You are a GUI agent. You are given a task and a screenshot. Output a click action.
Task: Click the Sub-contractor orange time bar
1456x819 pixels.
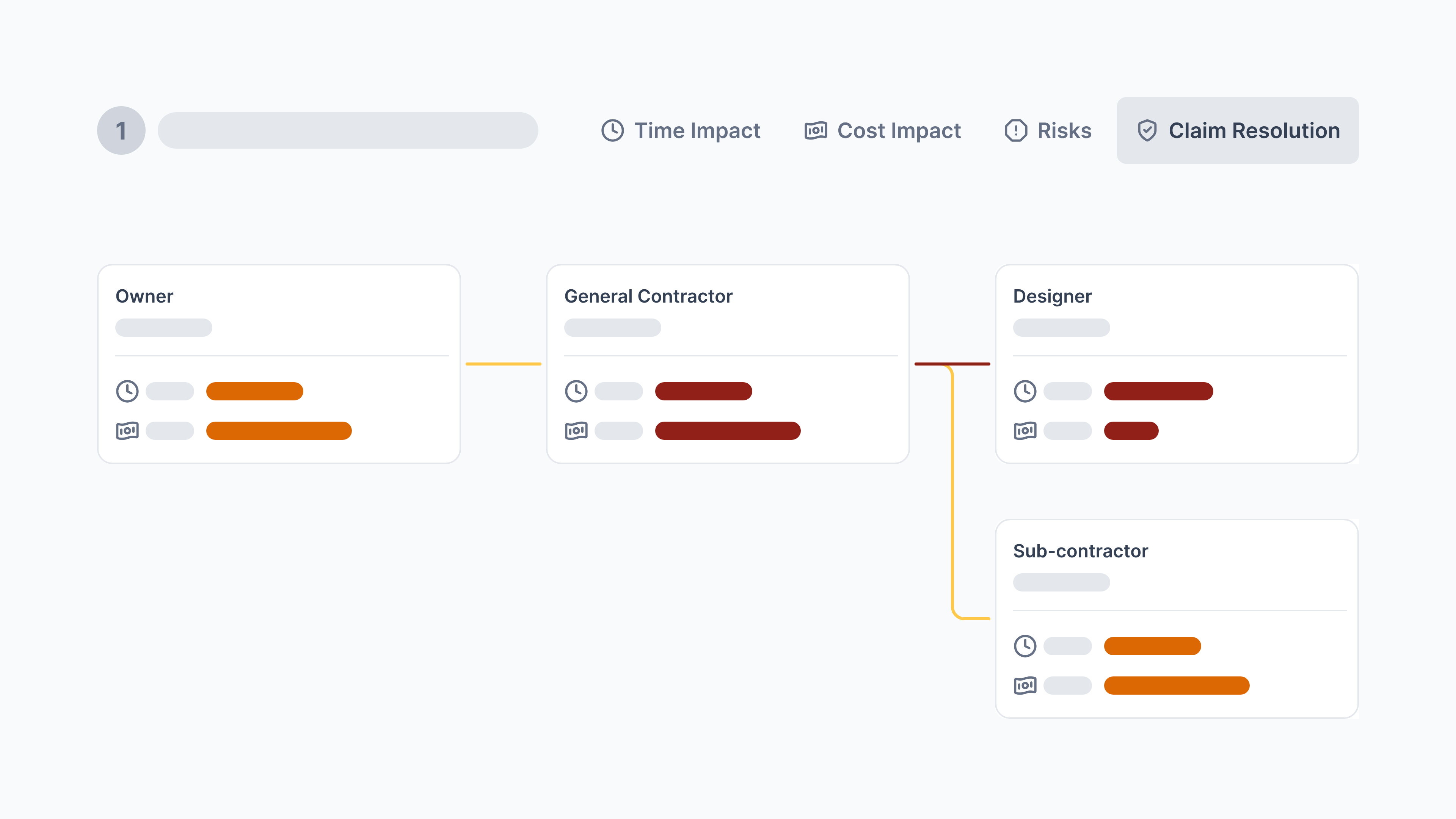[x=1153, y=646]
